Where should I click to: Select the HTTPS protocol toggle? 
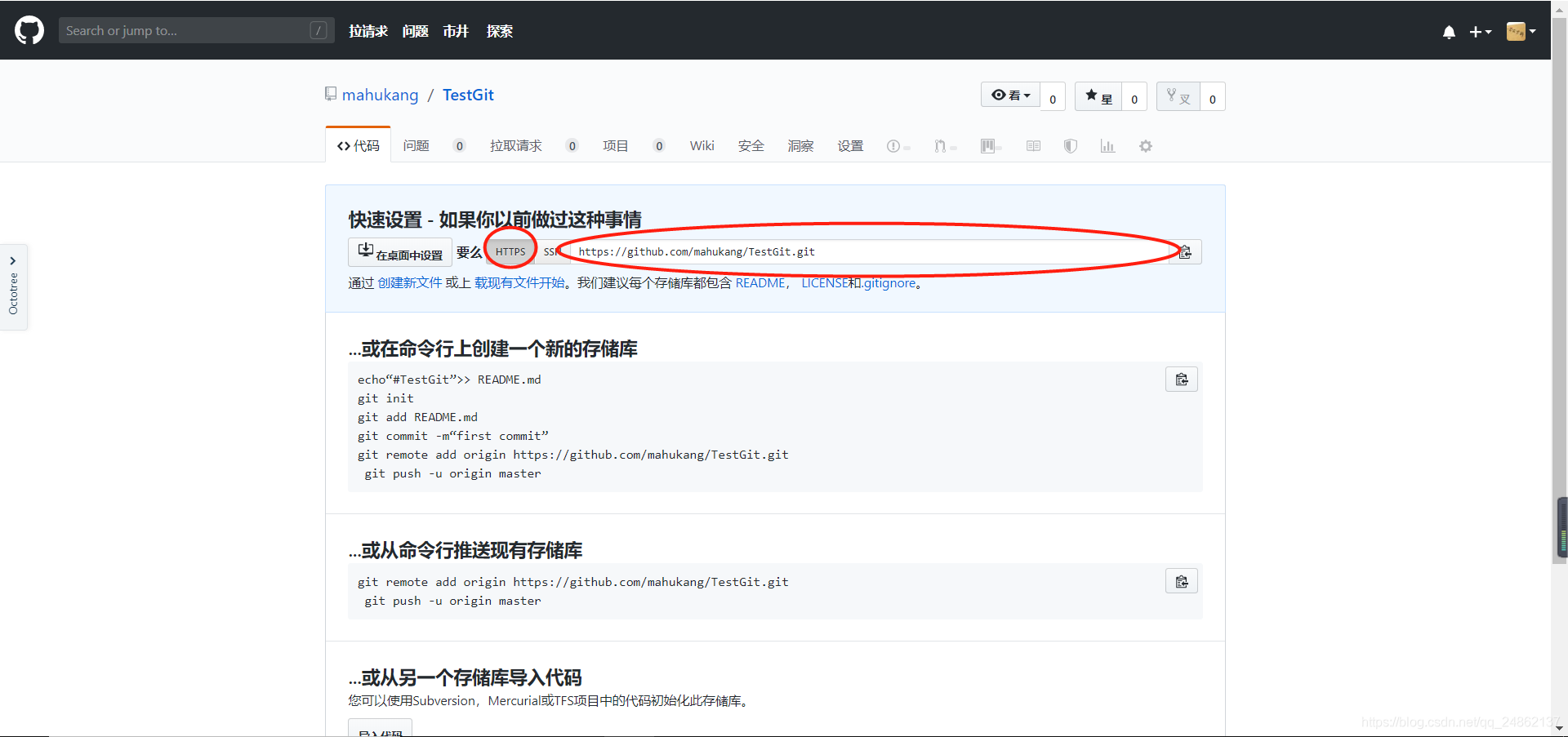(x=510, y=252)
